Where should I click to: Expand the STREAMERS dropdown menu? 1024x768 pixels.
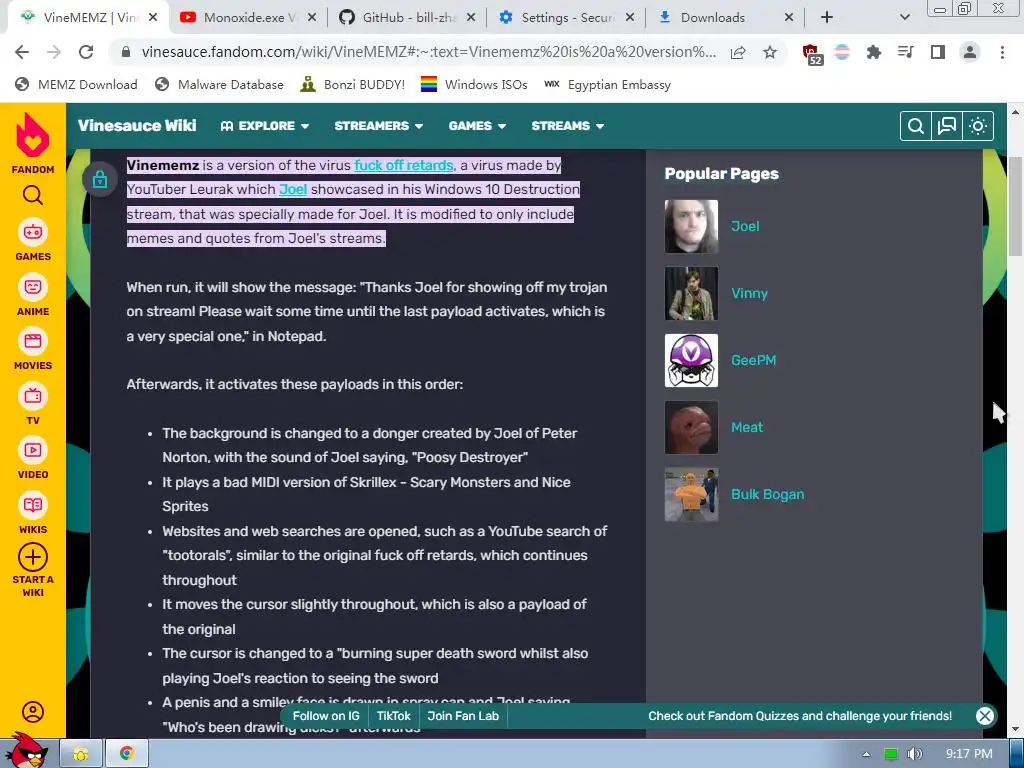pyautogui.click(x=379, y=126)
